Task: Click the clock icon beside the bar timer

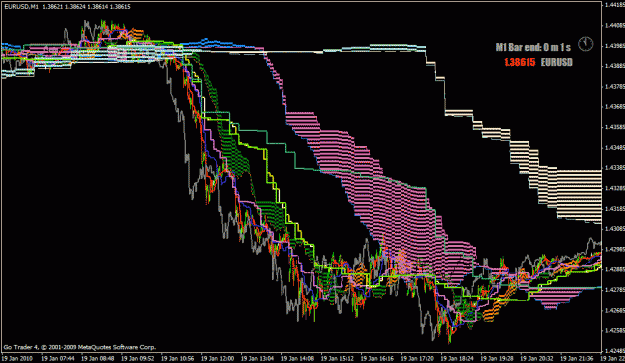Action: pyautogui.click(x=586, y=44)
